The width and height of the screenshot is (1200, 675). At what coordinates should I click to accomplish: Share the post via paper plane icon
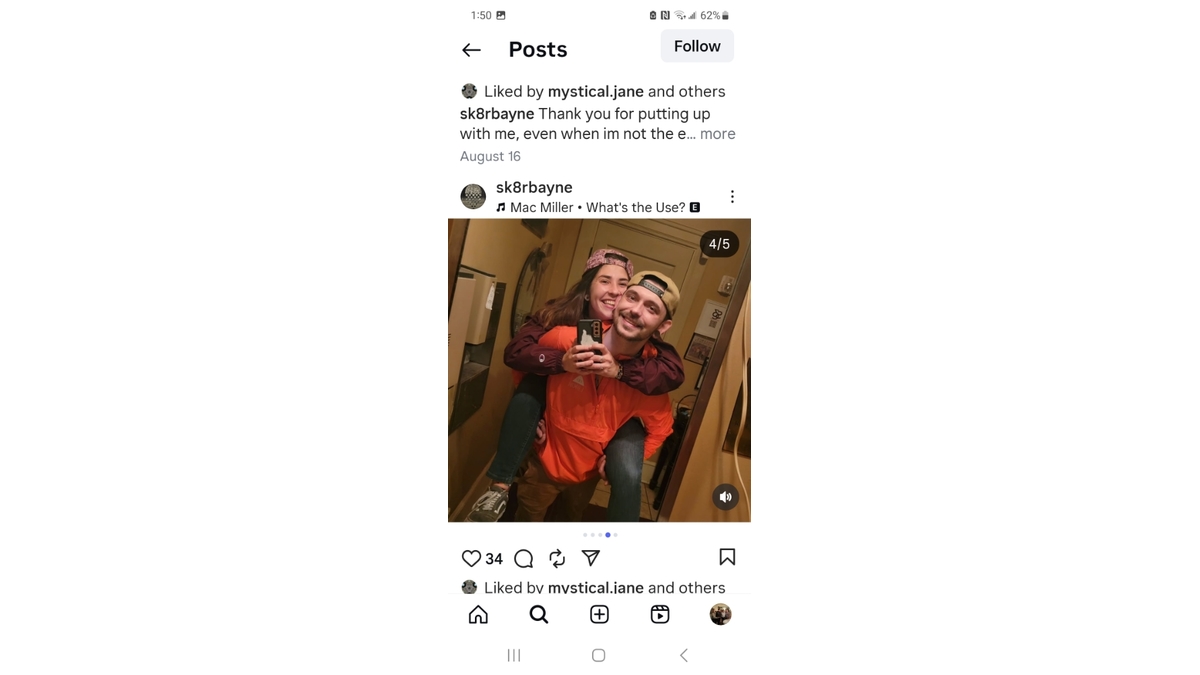[x=591, y=558]
